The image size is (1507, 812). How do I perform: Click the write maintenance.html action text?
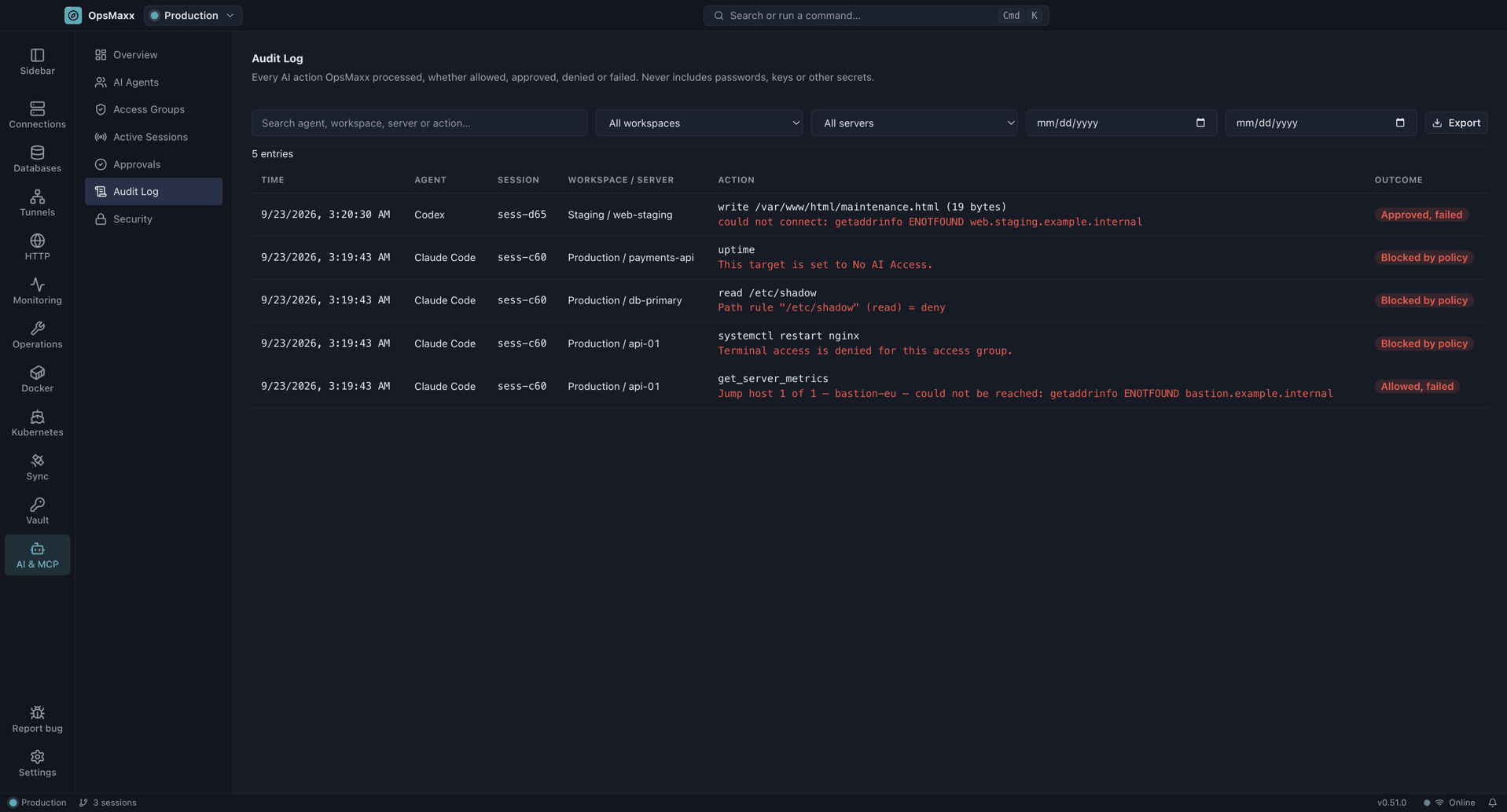tap(862, 207)
